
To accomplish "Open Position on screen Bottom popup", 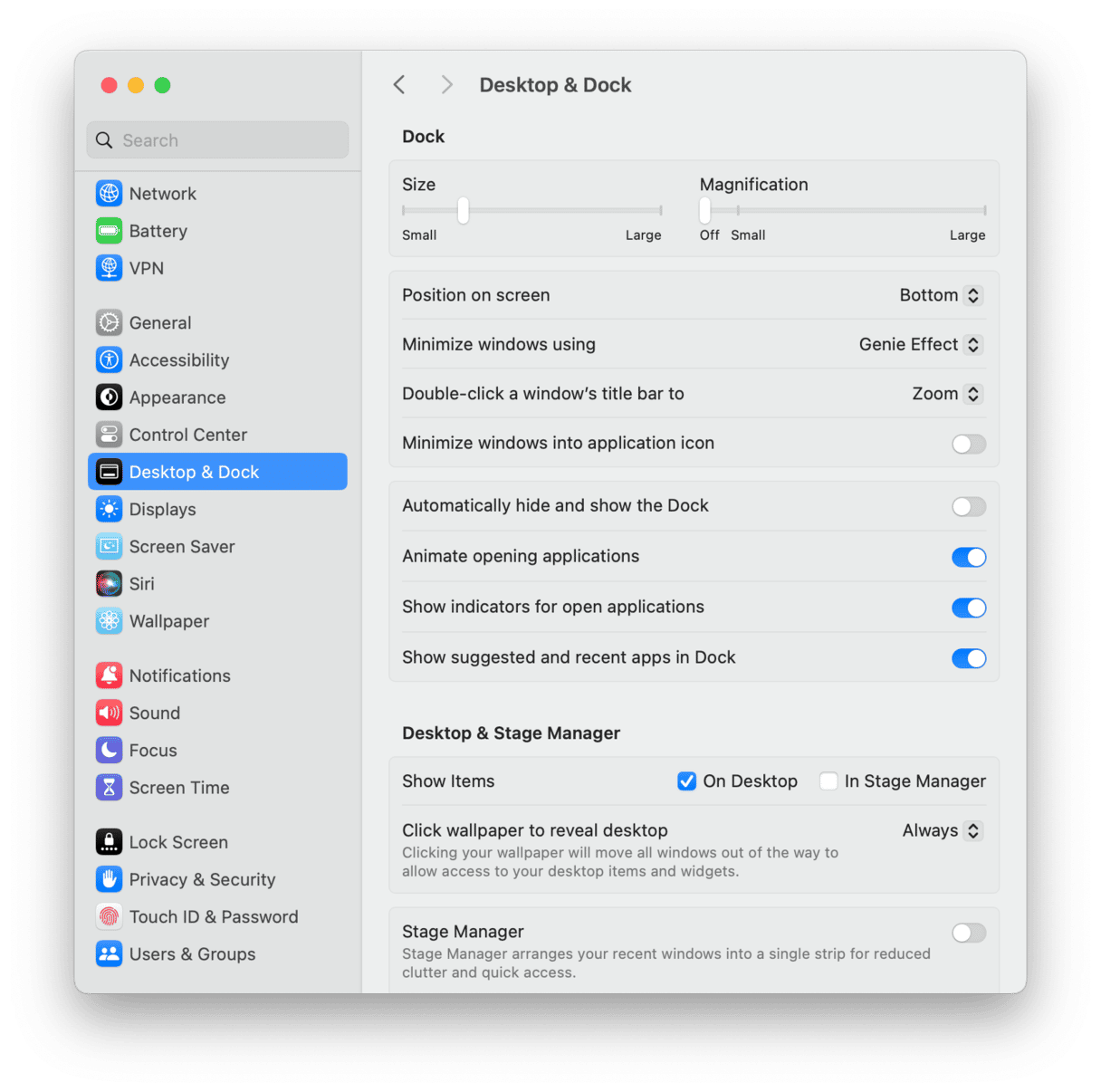I will 941,295.
